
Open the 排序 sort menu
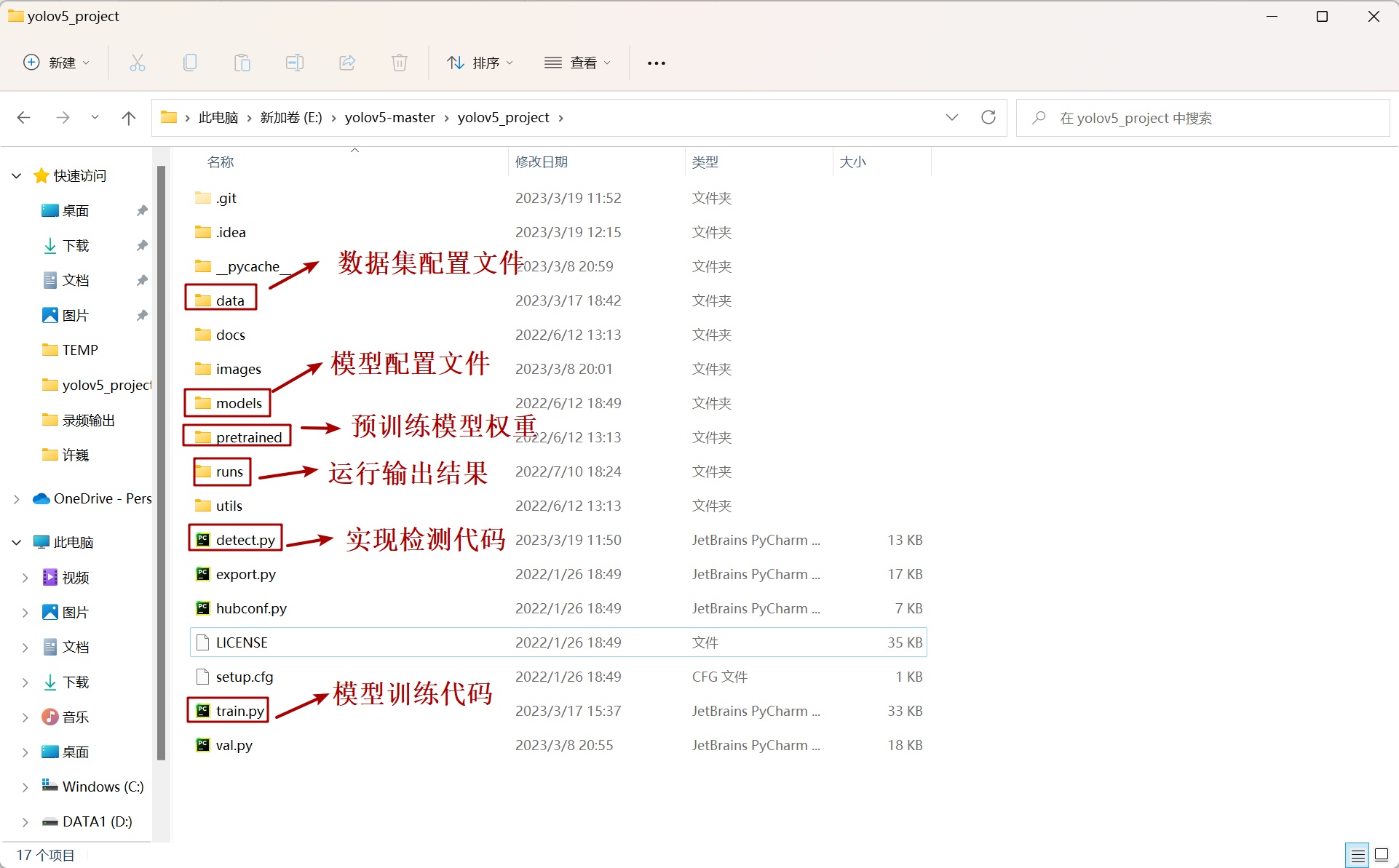click(x=480, y=63)
